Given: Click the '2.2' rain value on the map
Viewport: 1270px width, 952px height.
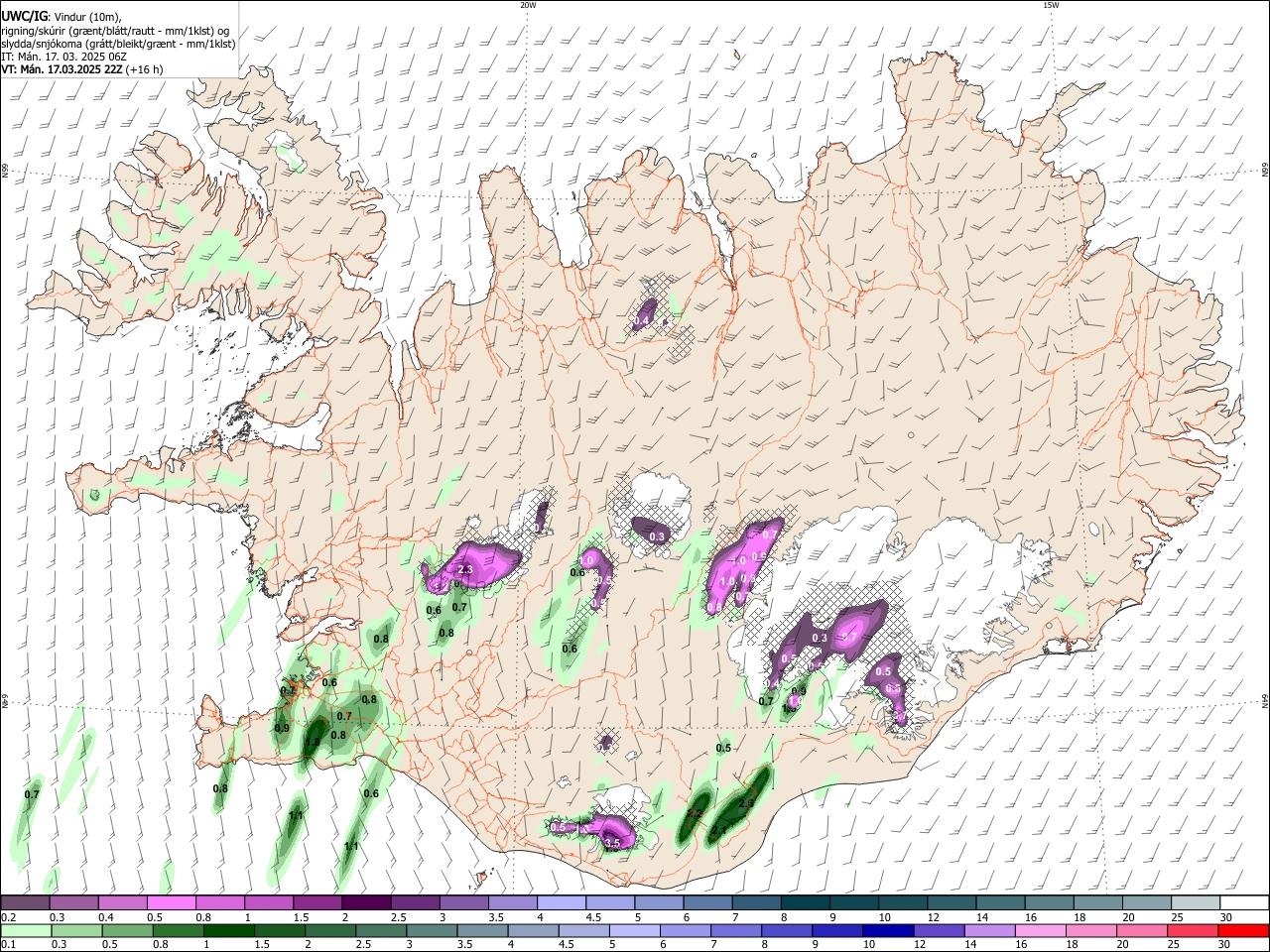Looking at the screenshot, I should [695, 814].
